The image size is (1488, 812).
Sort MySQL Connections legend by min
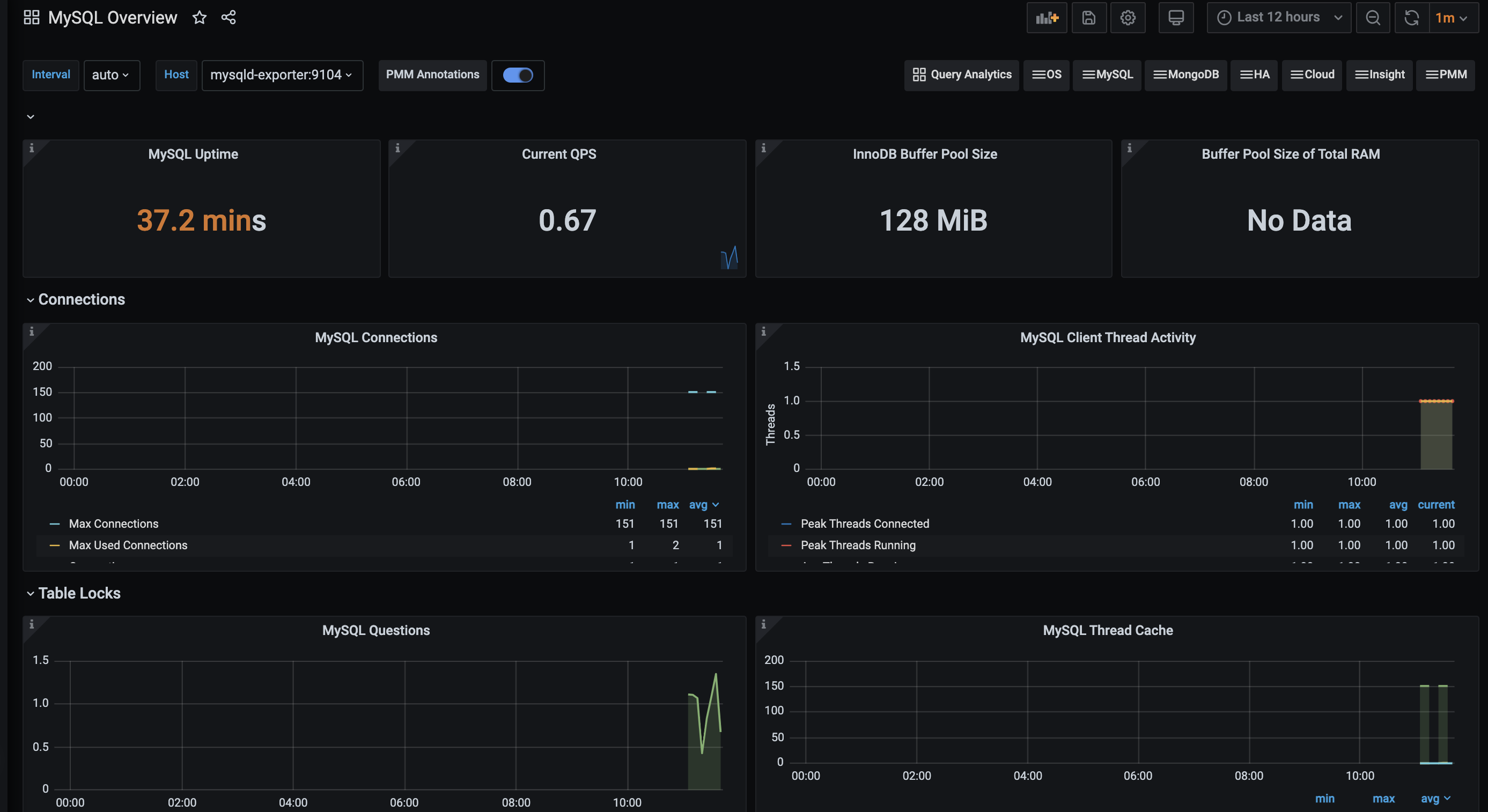coord(625,505)
